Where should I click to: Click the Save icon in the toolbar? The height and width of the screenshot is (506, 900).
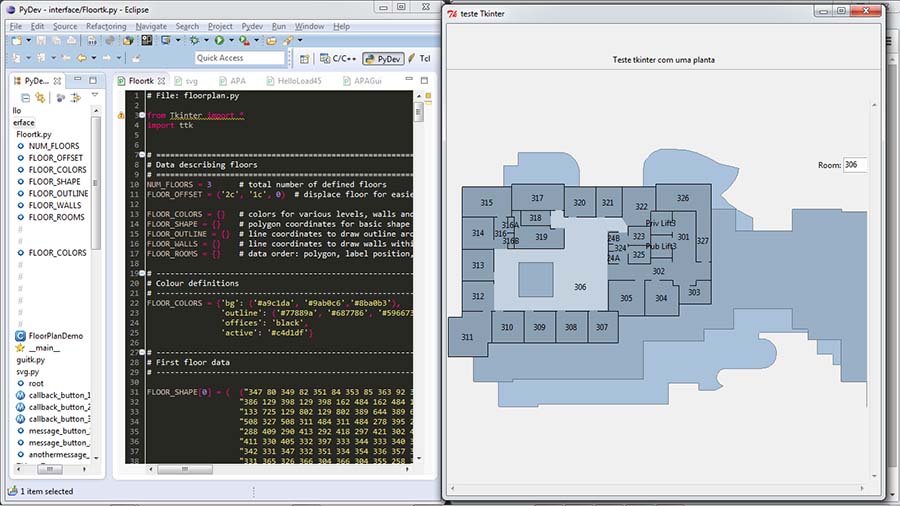click(x=41, y=40)
